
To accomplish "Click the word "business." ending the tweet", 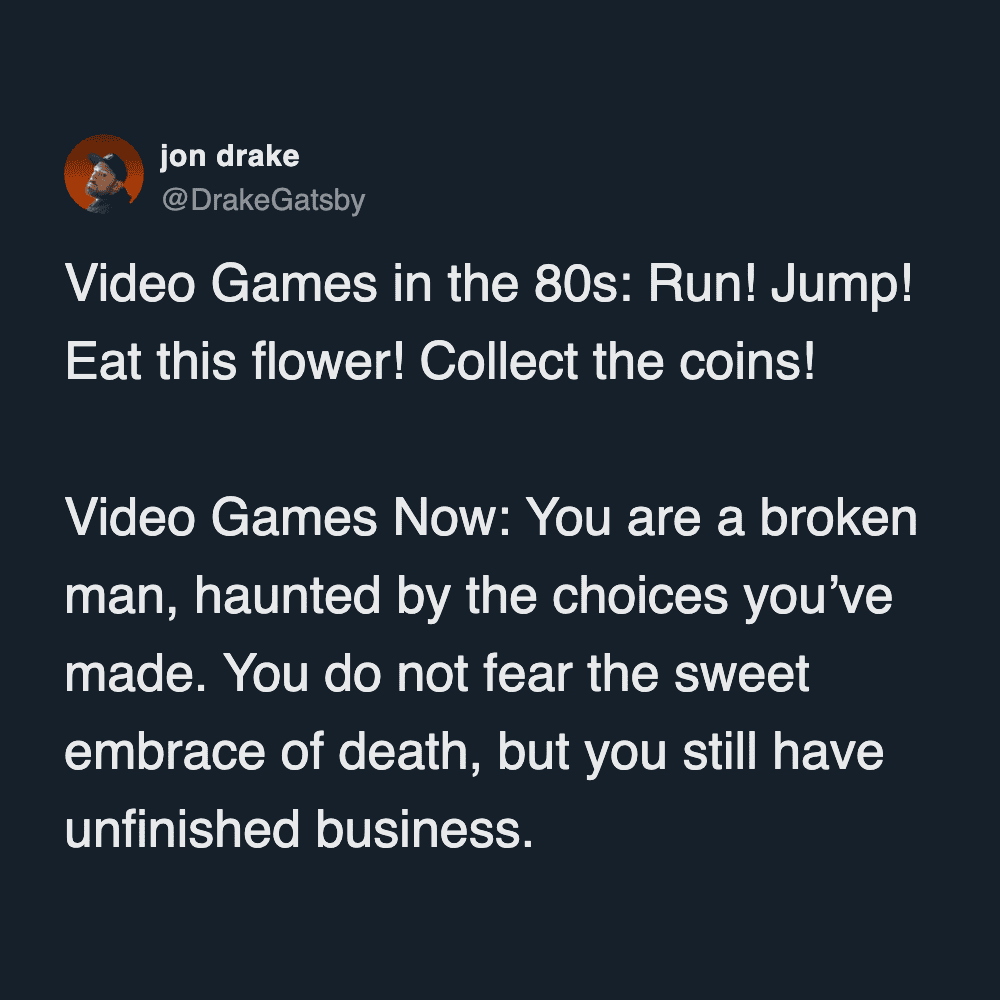I will tap(420, 829).
